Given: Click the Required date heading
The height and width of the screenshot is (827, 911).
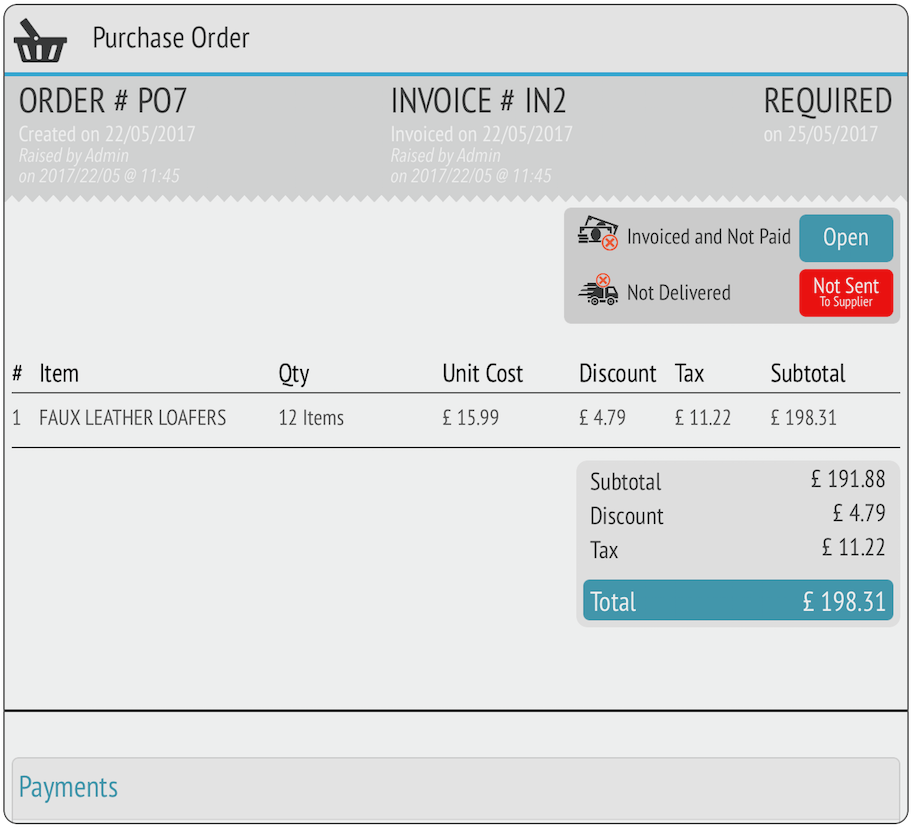Looking at the screenshot, I should [x=827, y=101].
